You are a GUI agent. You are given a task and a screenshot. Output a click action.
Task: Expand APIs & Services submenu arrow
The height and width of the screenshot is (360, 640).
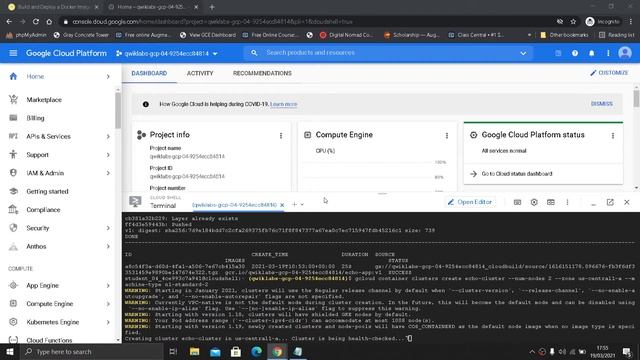pyautogui.click(x=108, y=136)
